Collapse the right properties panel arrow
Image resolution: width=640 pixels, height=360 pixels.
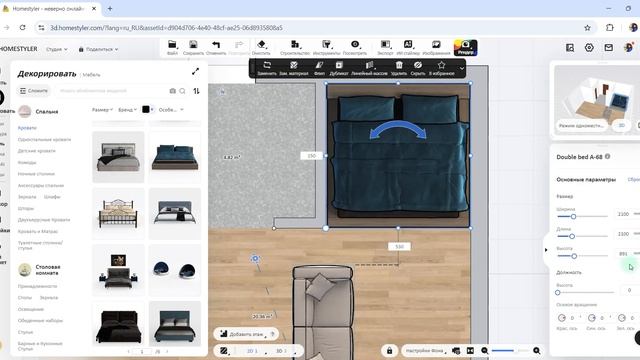coord(546,249)
